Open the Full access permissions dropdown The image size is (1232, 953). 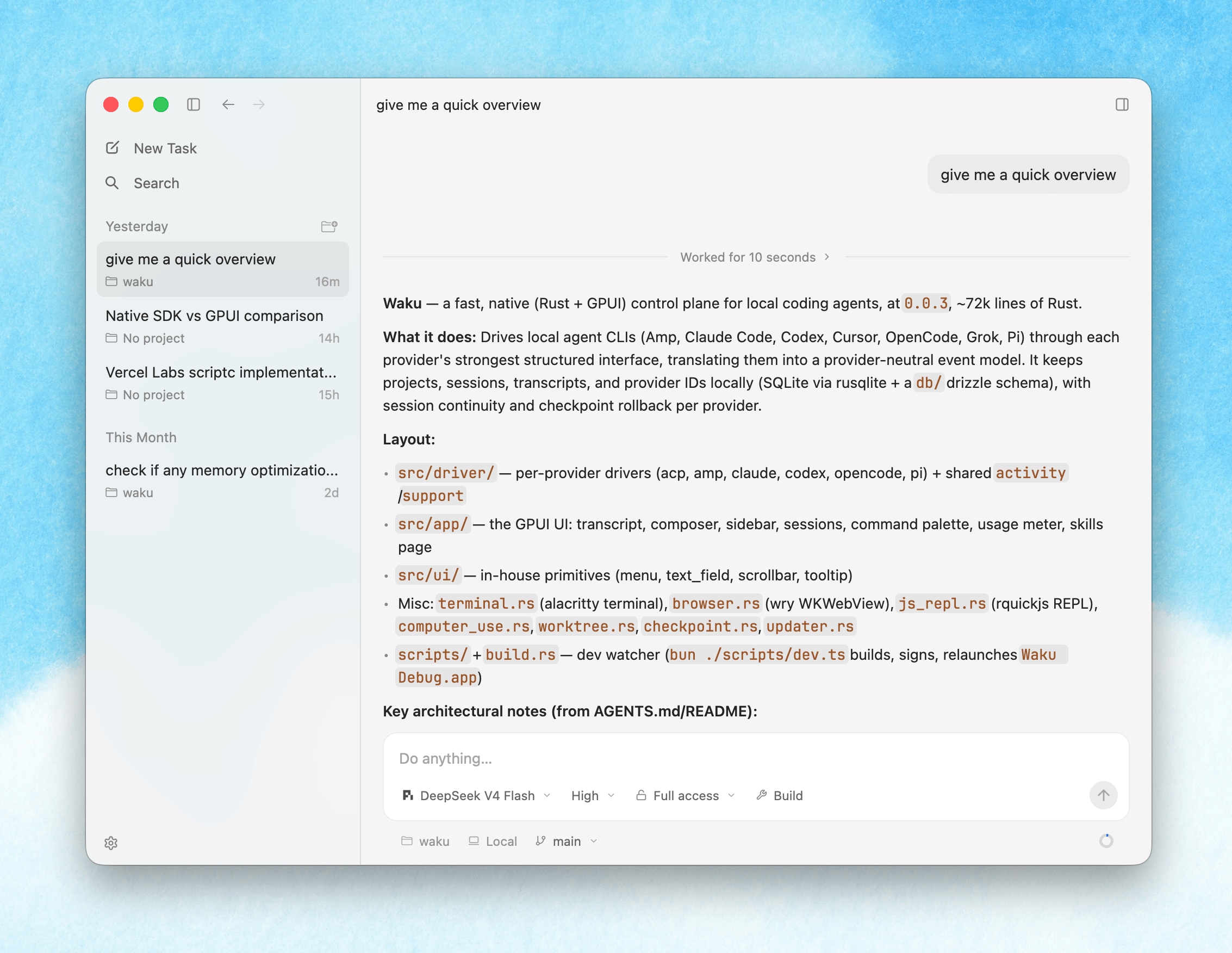[686, 795]
